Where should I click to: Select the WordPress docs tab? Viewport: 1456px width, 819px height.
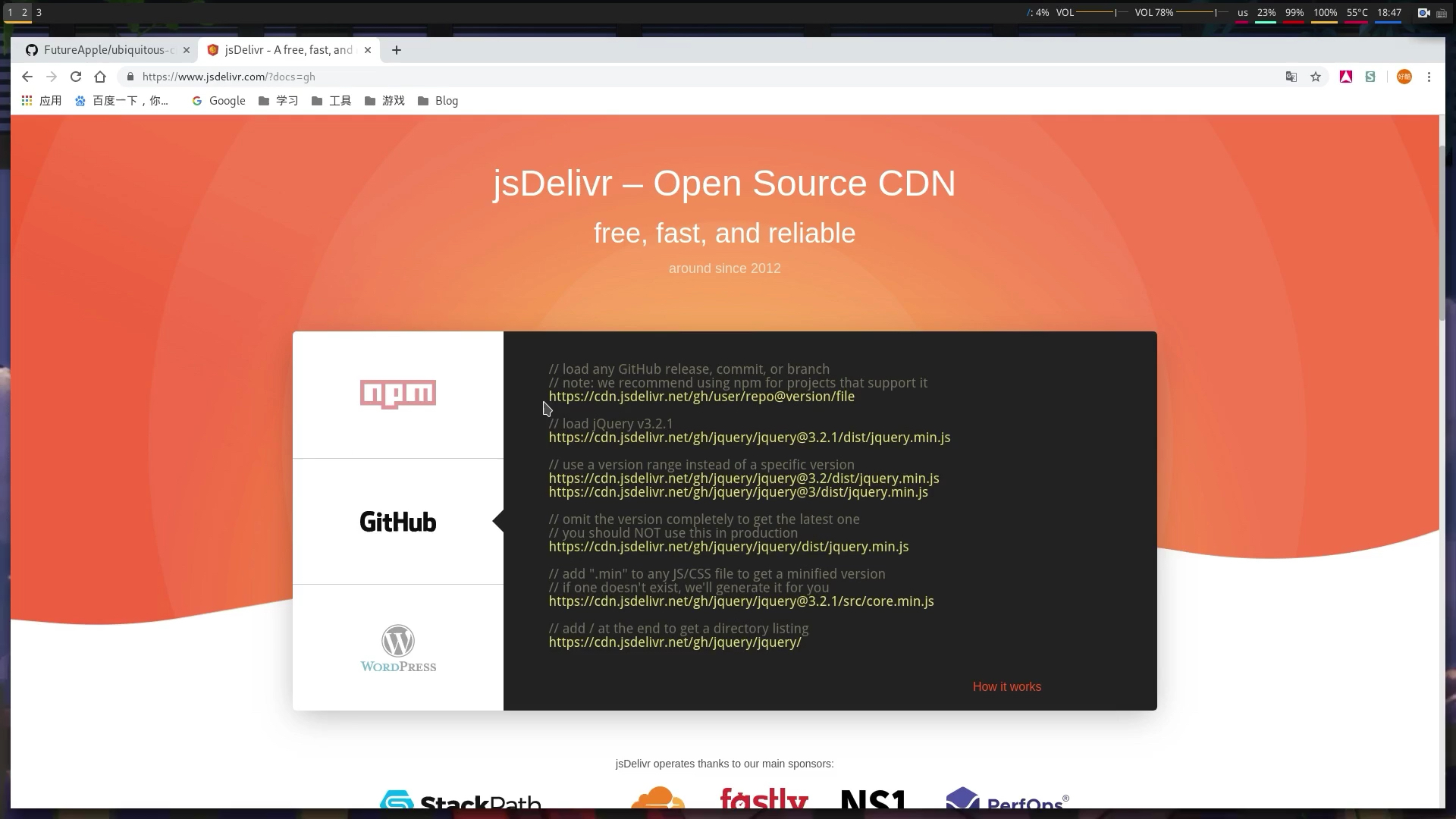pos(398,648)
